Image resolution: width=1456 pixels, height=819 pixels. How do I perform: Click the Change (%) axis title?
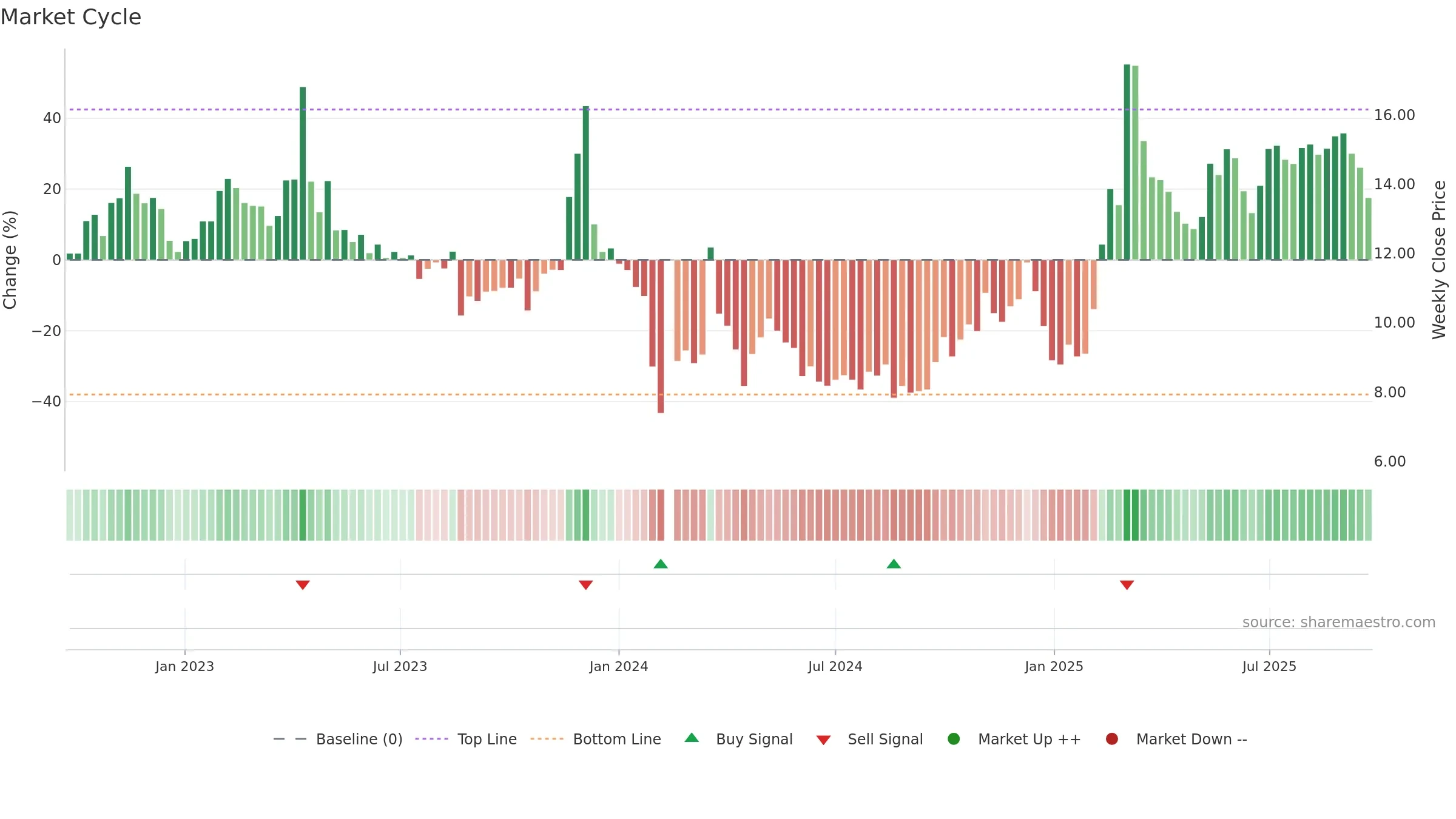10,260
